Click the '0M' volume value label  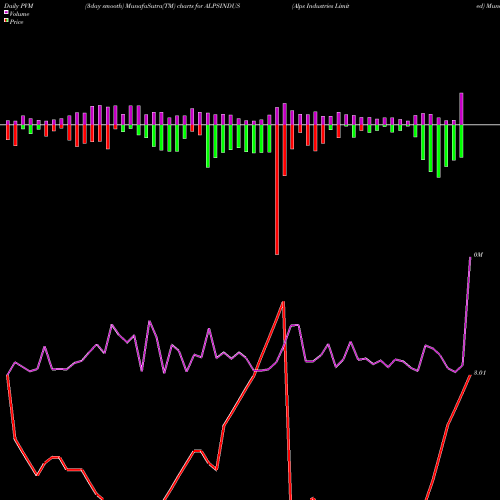click(x=478, y=255)
